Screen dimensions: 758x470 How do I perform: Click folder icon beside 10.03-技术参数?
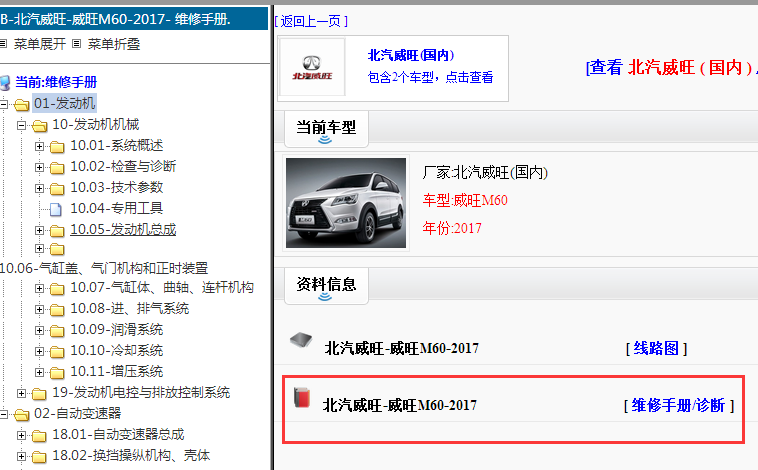[x=57, y=188]
